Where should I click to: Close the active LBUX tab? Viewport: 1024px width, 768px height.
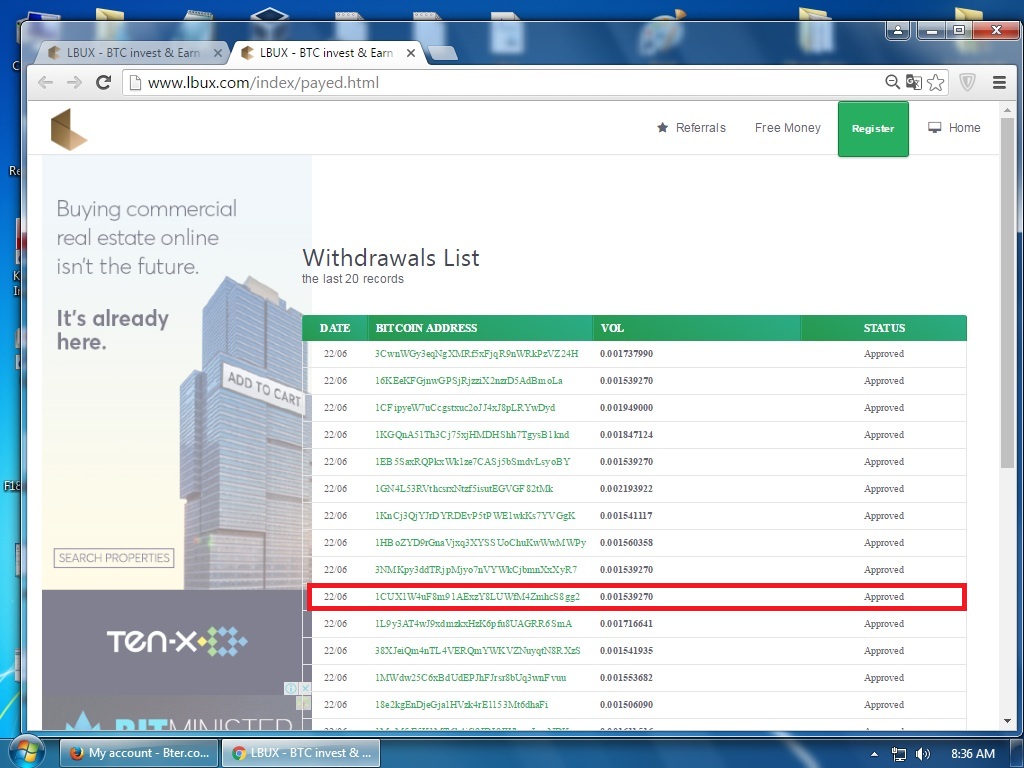[411, 53]
